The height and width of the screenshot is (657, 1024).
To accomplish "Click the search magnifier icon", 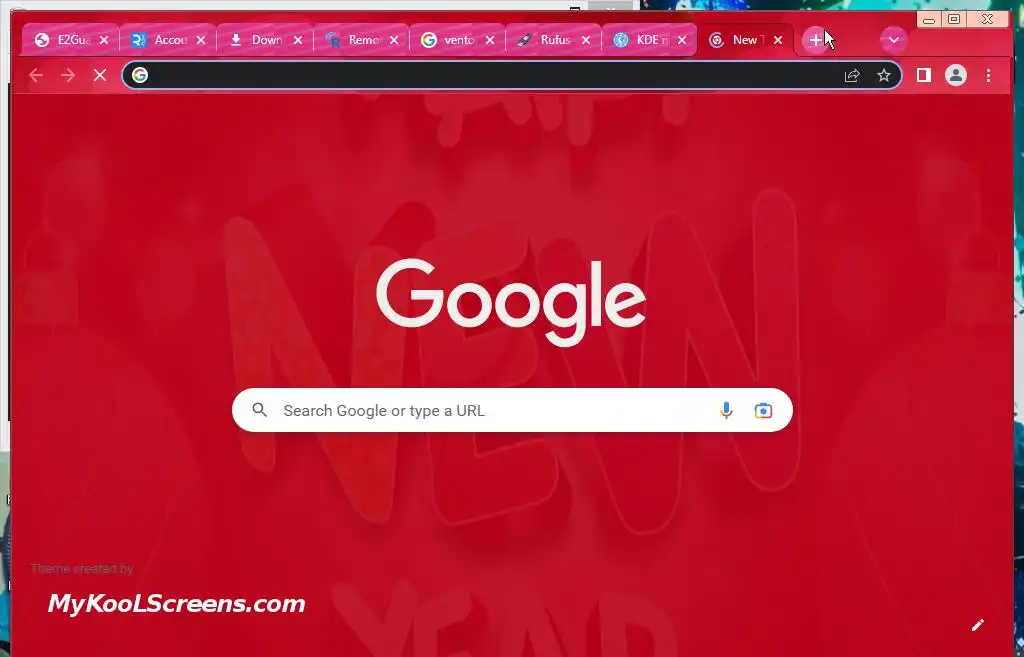I will [x=260, y=410].
